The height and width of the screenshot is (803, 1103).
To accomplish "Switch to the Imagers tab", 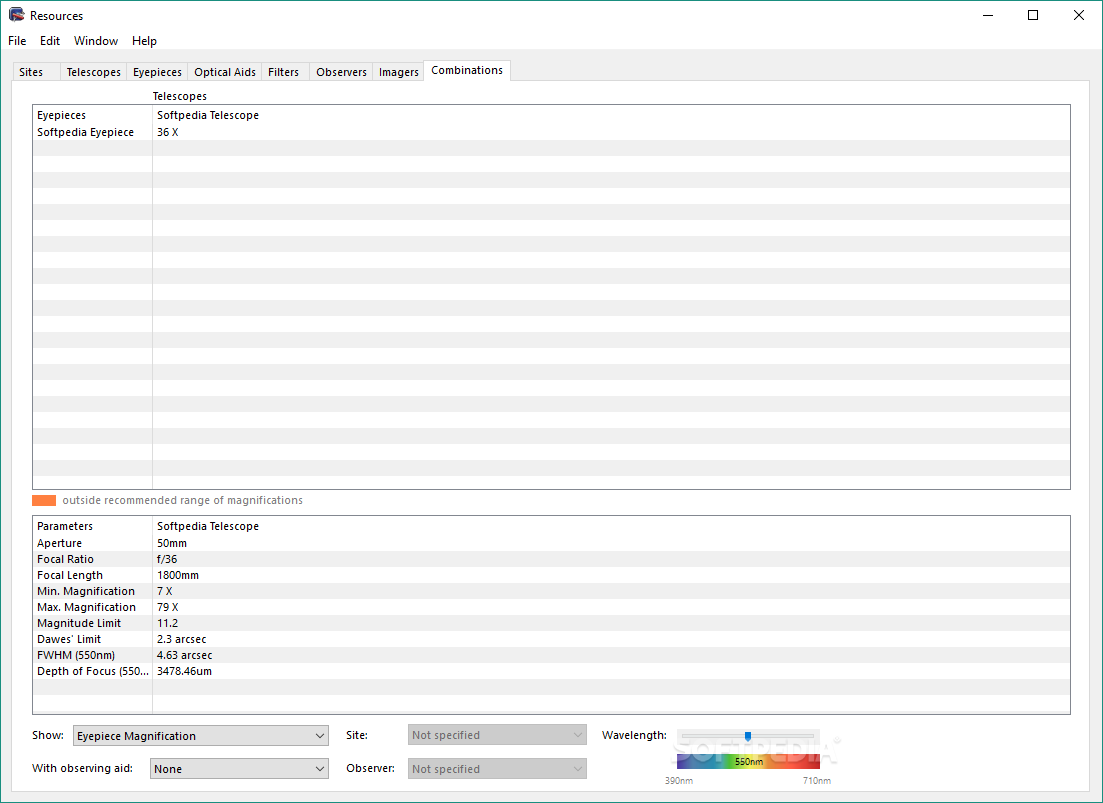I will (398, 72).
